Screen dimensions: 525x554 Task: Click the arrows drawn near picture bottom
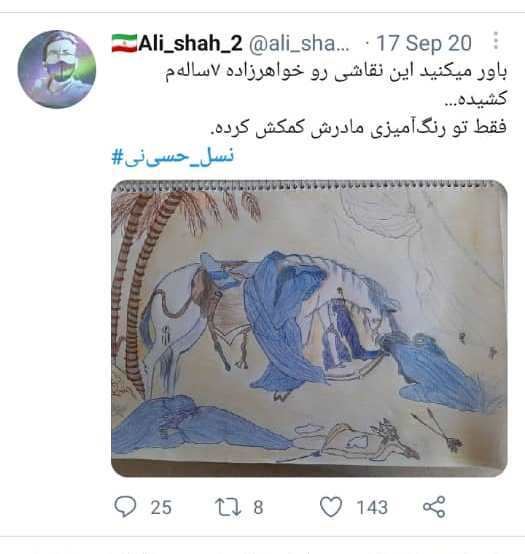point(438,430)
